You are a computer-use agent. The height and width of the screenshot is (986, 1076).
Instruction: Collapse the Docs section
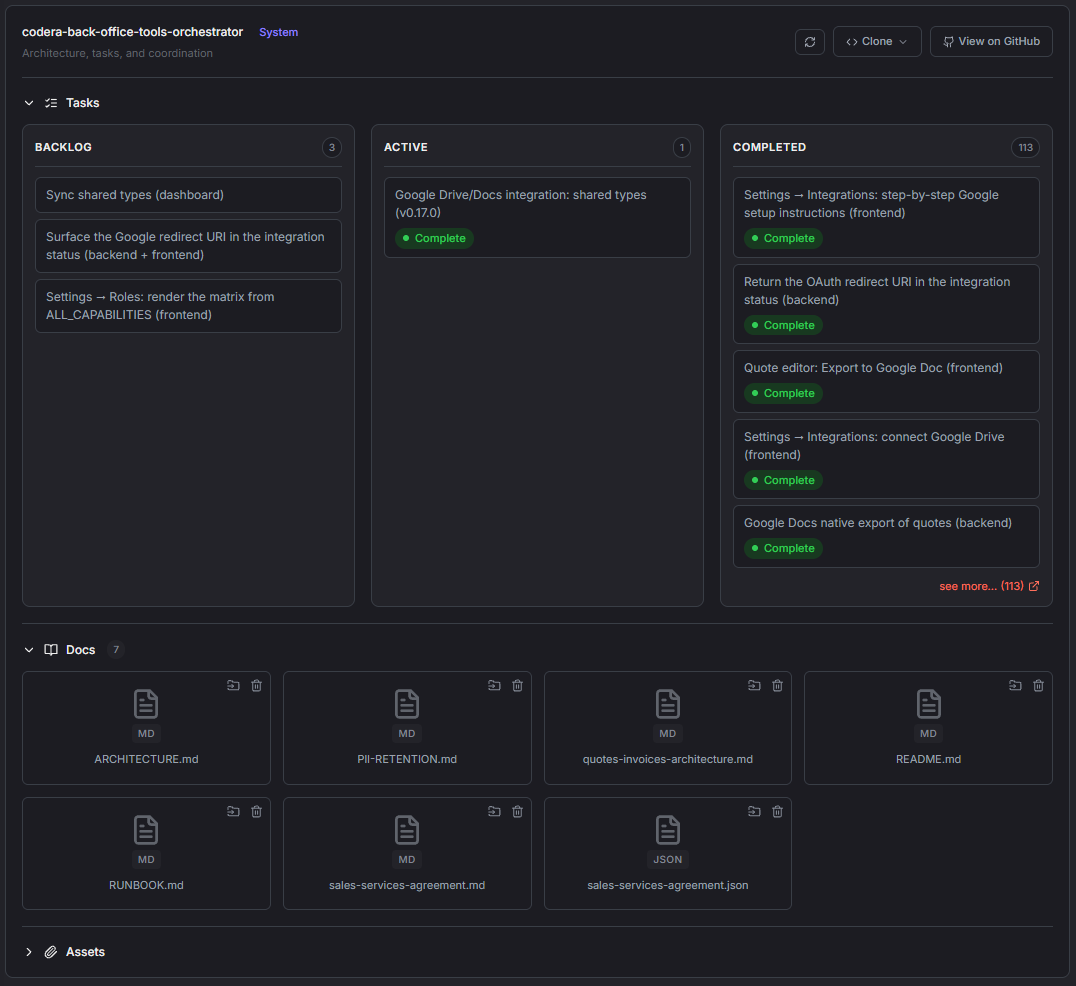click(x=29, y=650)
